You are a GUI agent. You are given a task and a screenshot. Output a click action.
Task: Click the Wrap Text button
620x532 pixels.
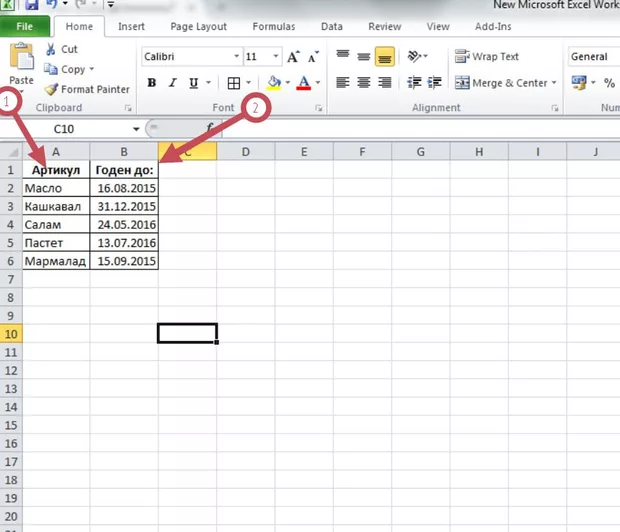click(487, 57)
